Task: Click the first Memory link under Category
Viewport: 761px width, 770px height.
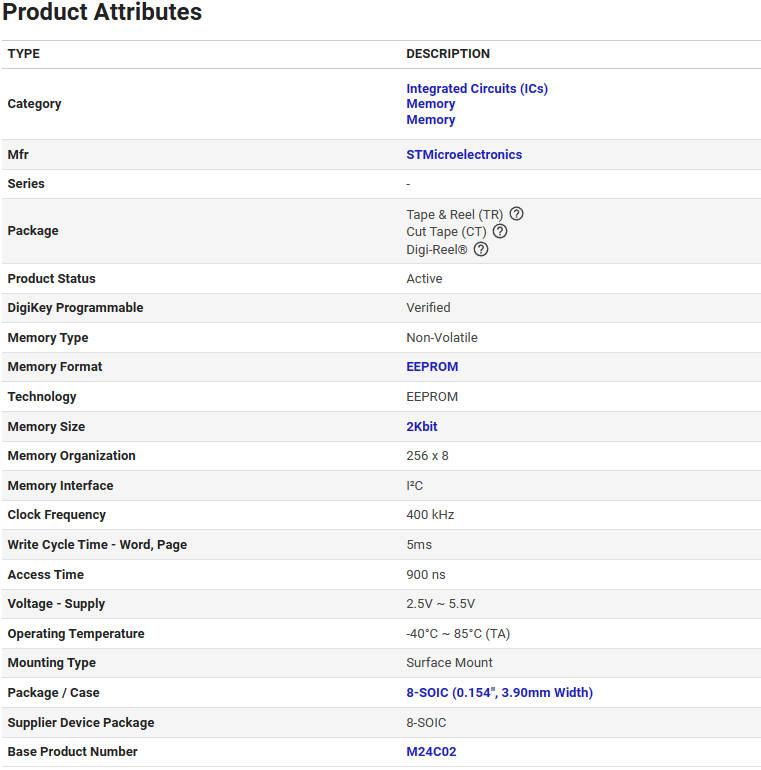Action: coord(431,104)
